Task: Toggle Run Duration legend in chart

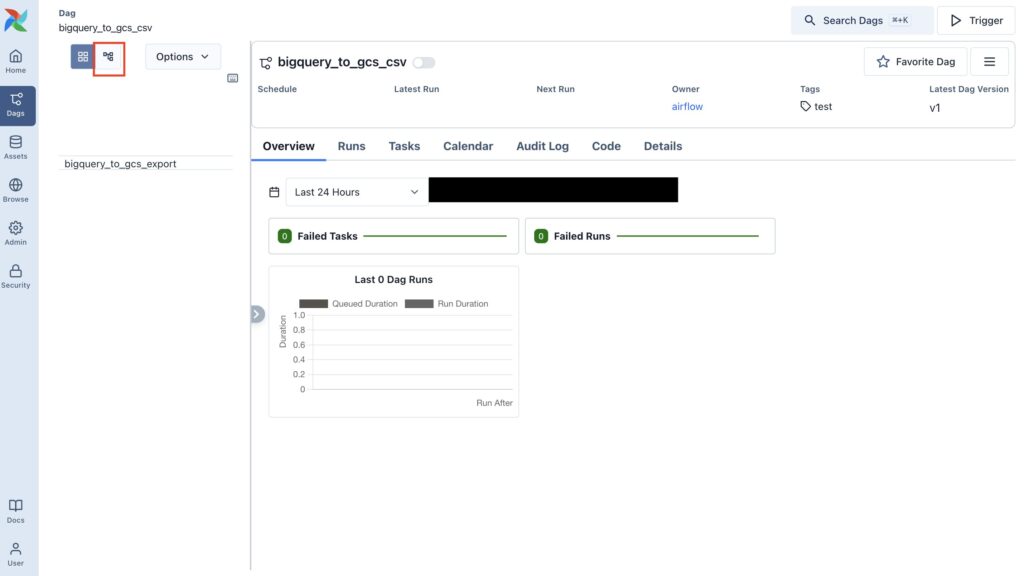Action: [x=447, y=303]
